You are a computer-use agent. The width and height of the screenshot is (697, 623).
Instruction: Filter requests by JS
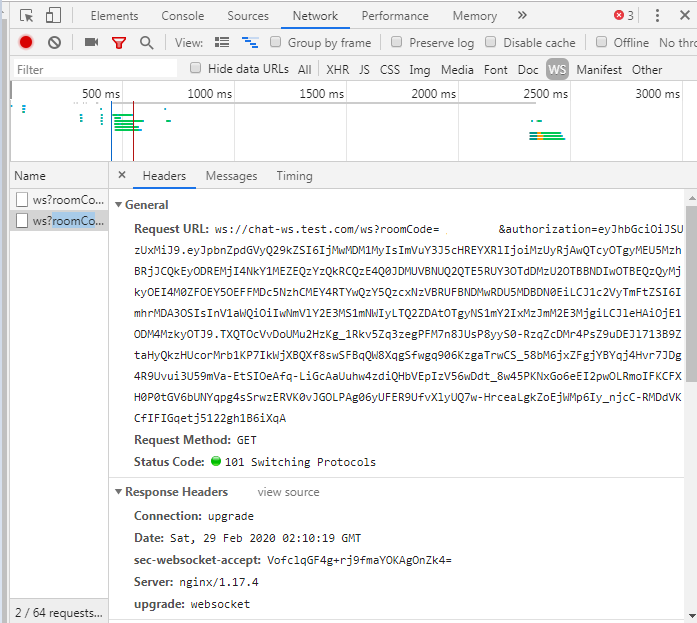tap(364, 70)
